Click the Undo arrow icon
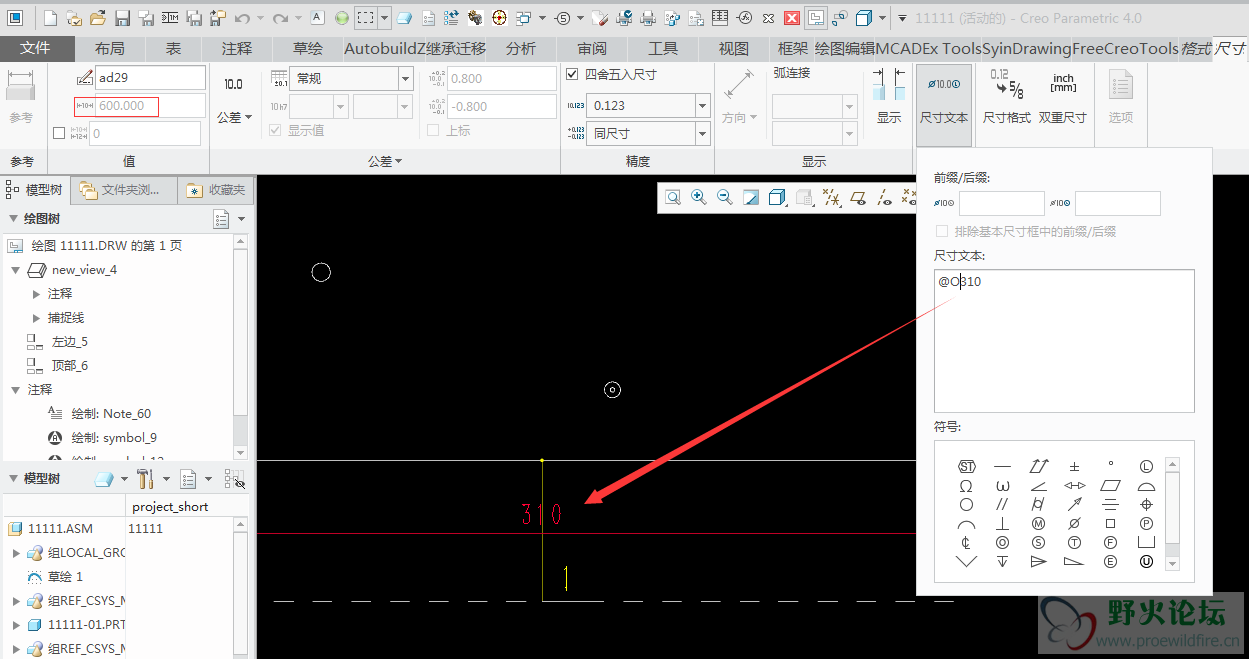Screen dimensions: 1249x659 [242, 18]
